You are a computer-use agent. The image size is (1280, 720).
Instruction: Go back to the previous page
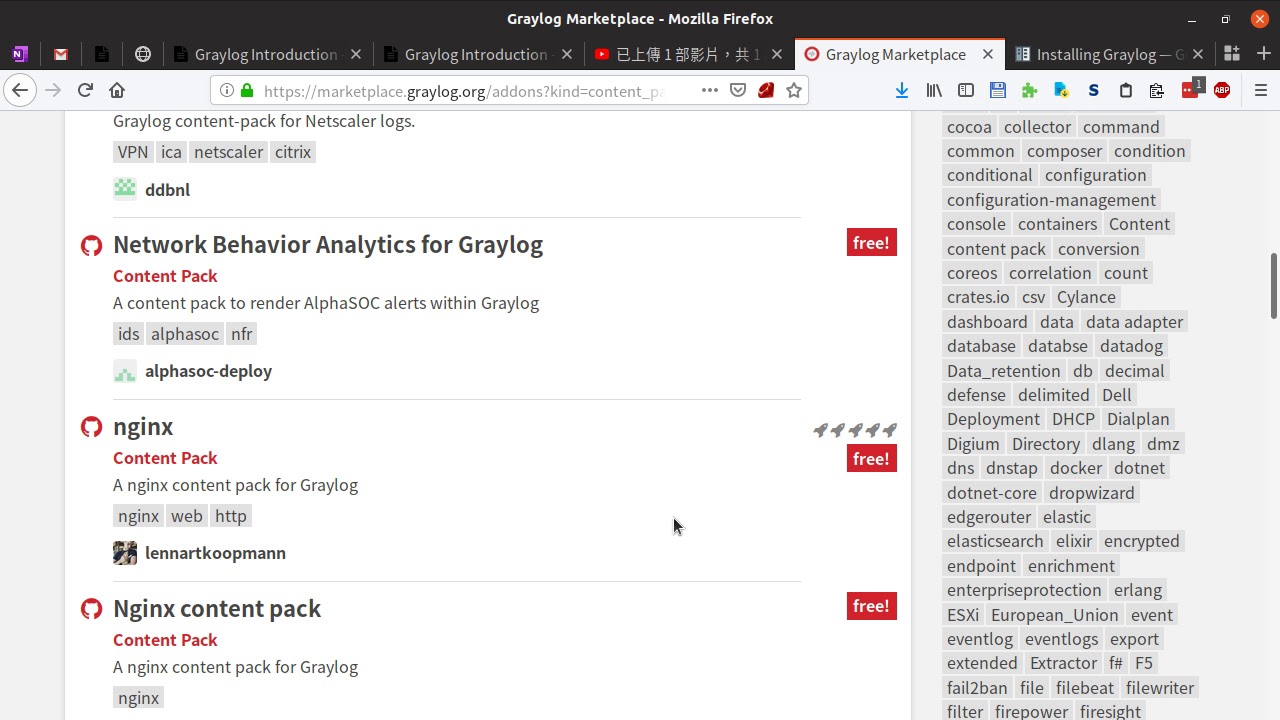pos(20,90)
